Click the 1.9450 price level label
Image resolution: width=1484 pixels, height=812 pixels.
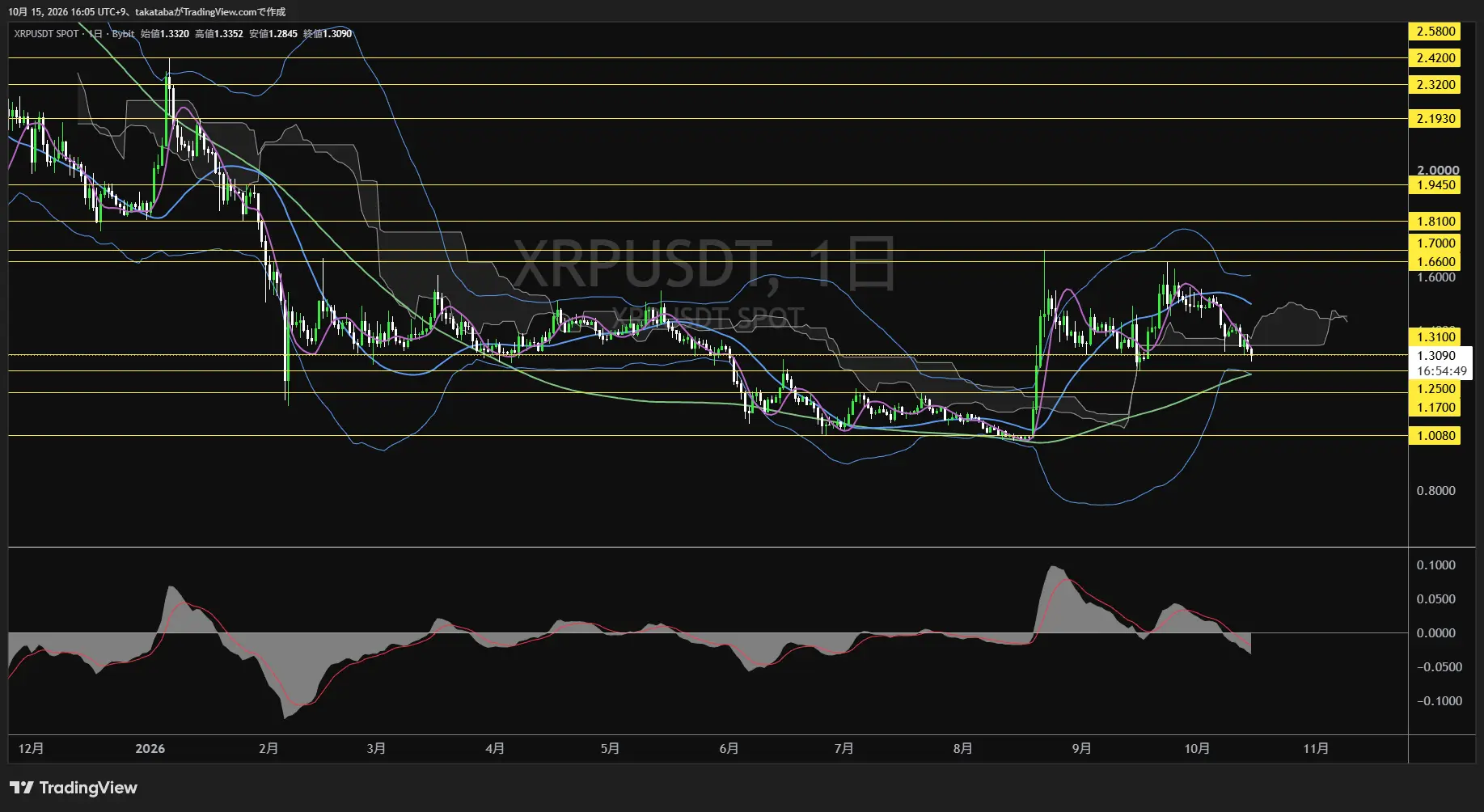click(x=1434, y=185)
